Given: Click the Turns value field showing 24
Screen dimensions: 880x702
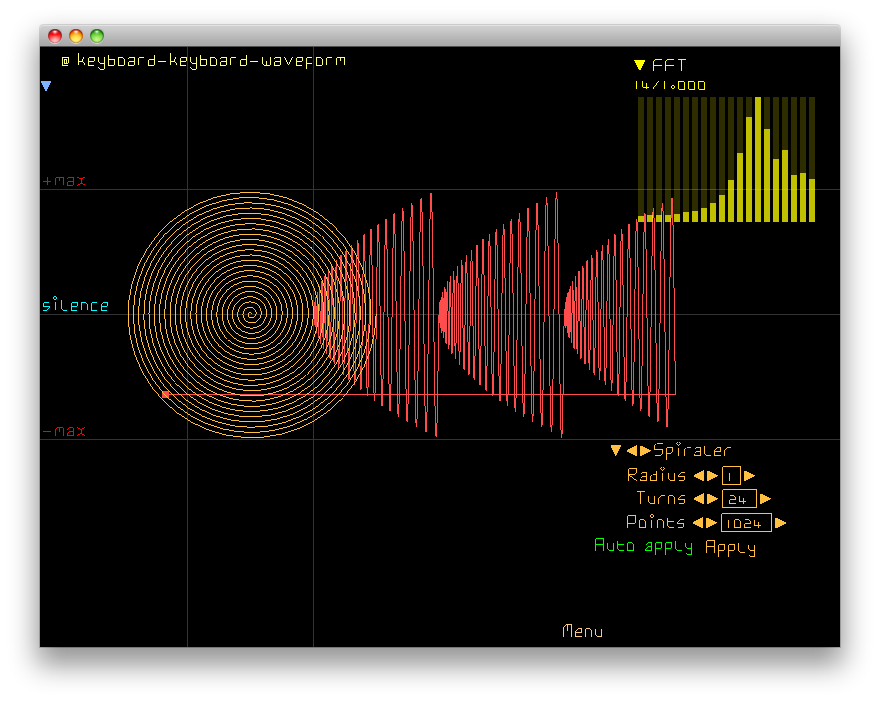Looking at the screenshot, I should [x=739, y=499].
